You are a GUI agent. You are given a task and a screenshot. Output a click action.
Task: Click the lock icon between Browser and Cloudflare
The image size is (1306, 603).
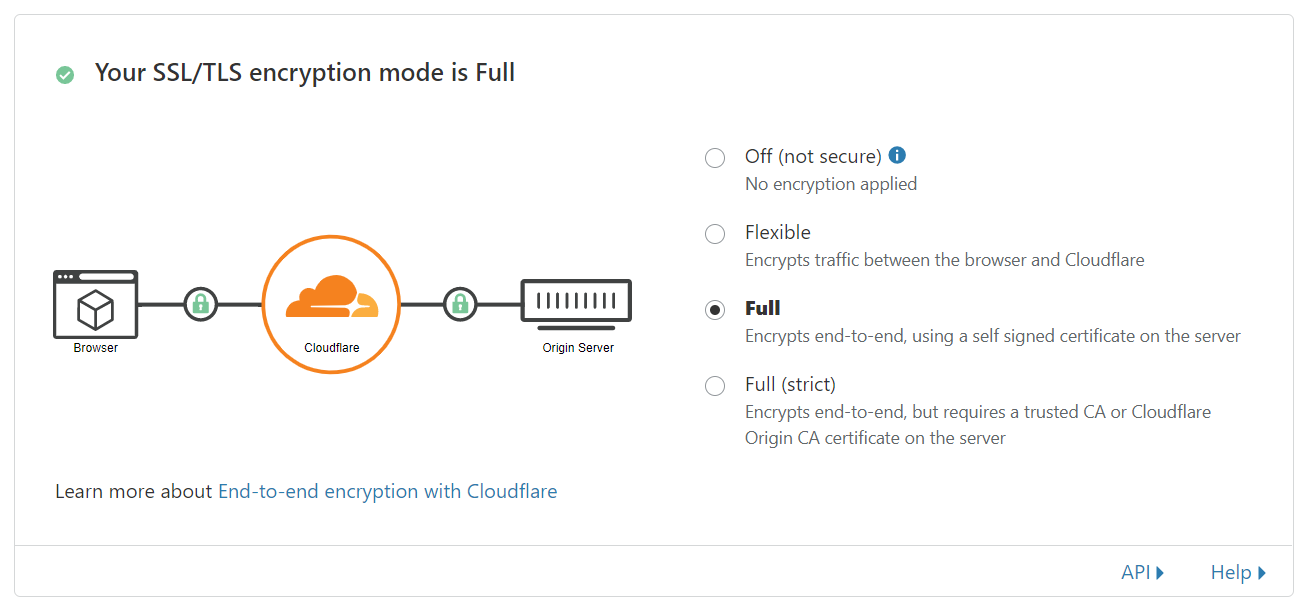201,303
